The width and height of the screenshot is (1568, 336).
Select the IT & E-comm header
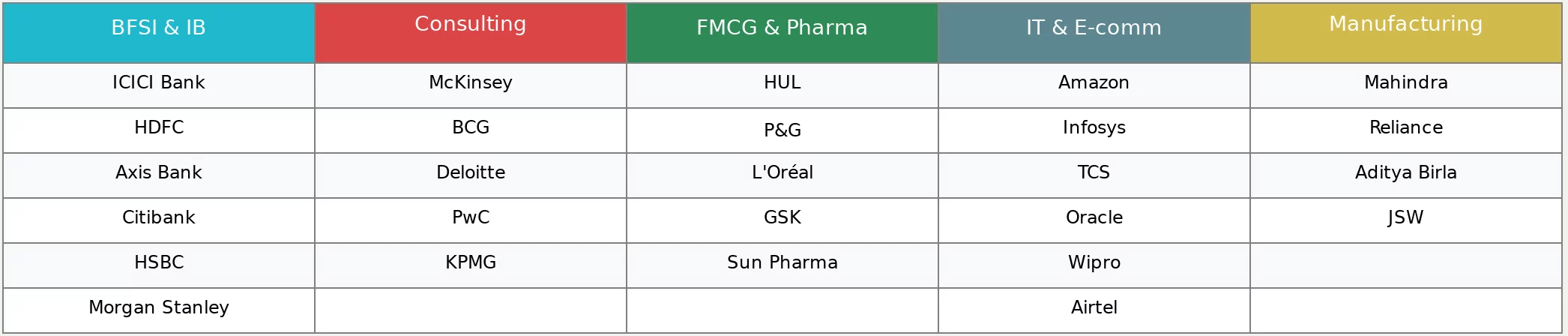click(1094, 28)
